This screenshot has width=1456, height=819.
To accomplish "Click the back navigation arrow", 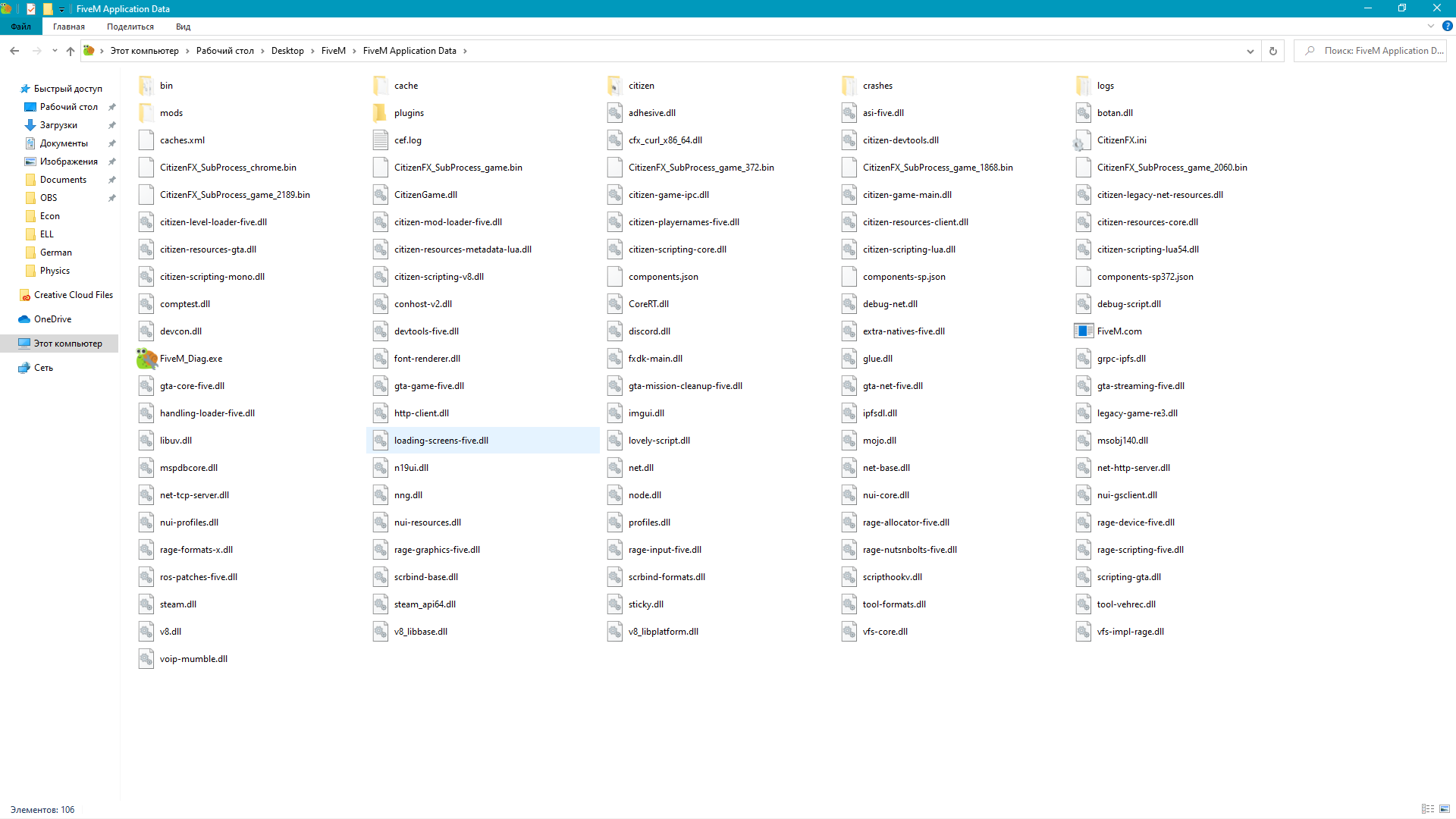I will [x=14, y=51].
